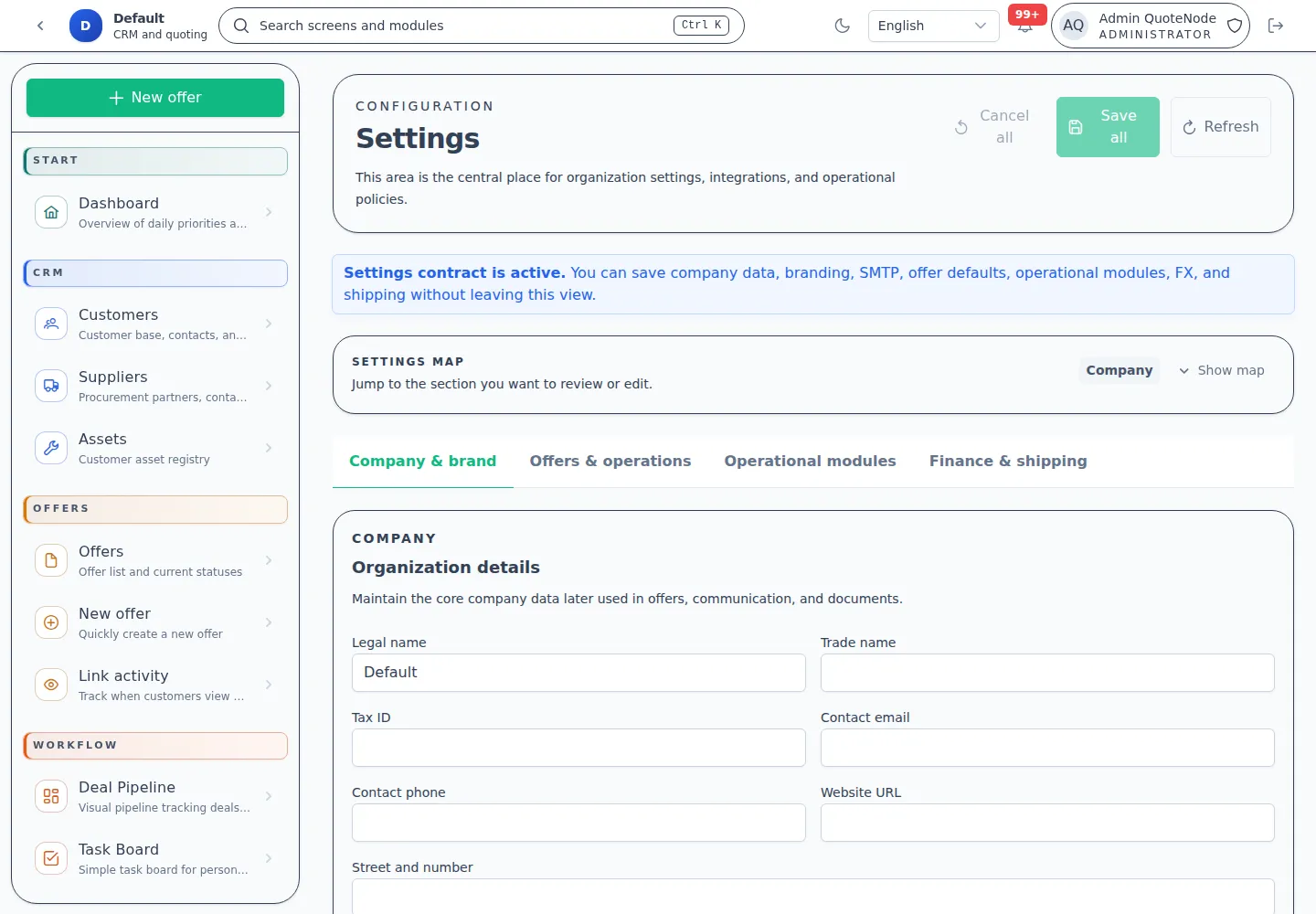Click the Cancel all button
Screen dimensions: 1316x914
[993, 127]
